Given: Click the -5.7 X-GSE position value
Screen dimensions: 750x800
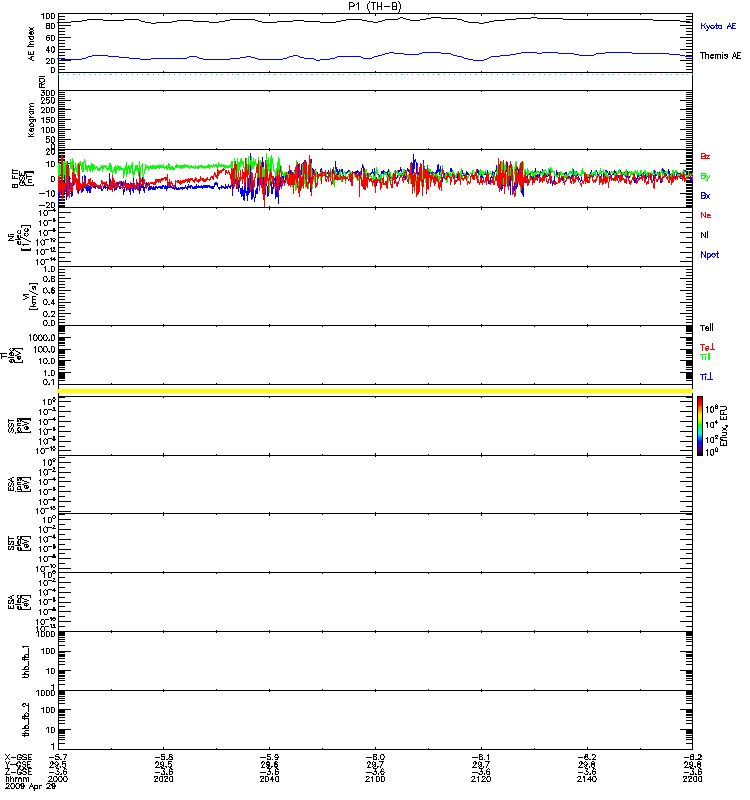Looking at the screenshot, I should coord(58,758).
